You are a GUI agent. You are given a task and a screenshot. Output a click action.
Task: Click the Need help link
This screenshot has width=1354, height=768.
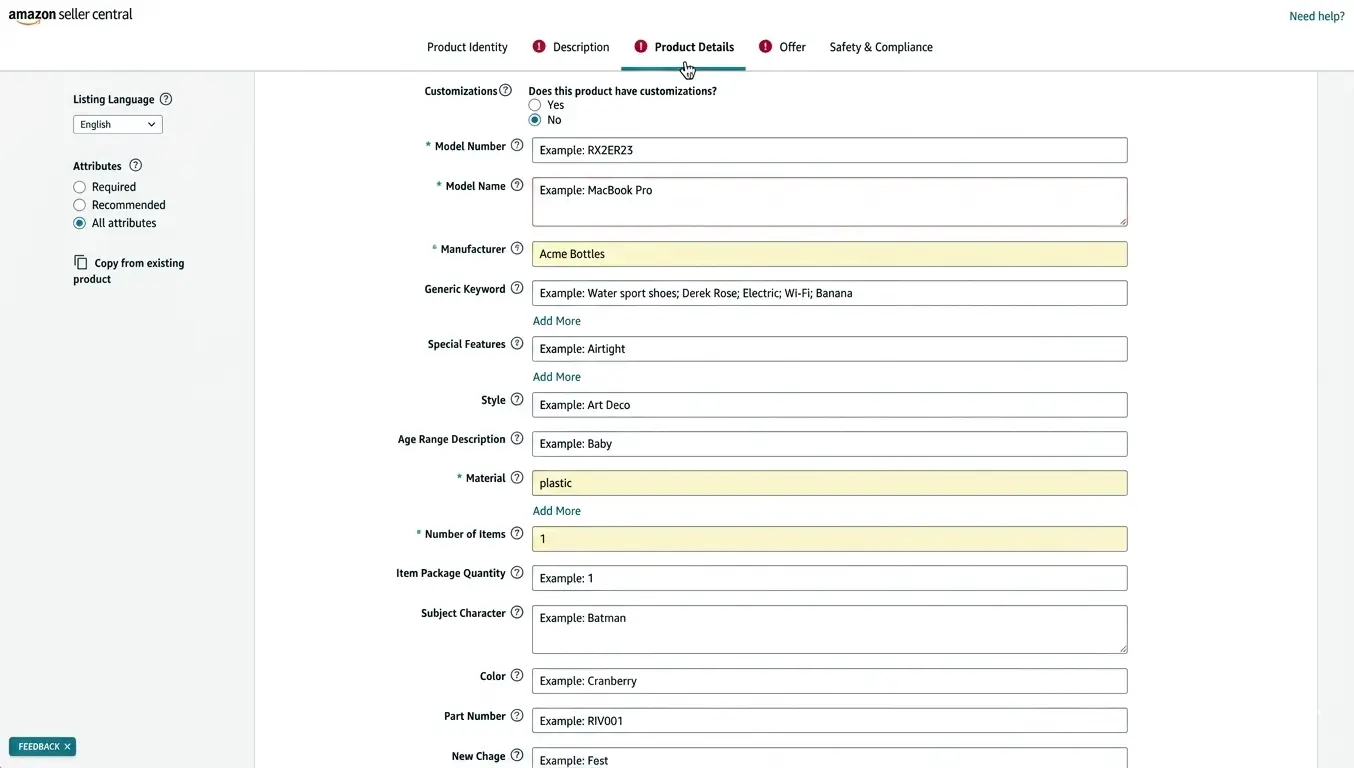click(x=1316, y=15)
